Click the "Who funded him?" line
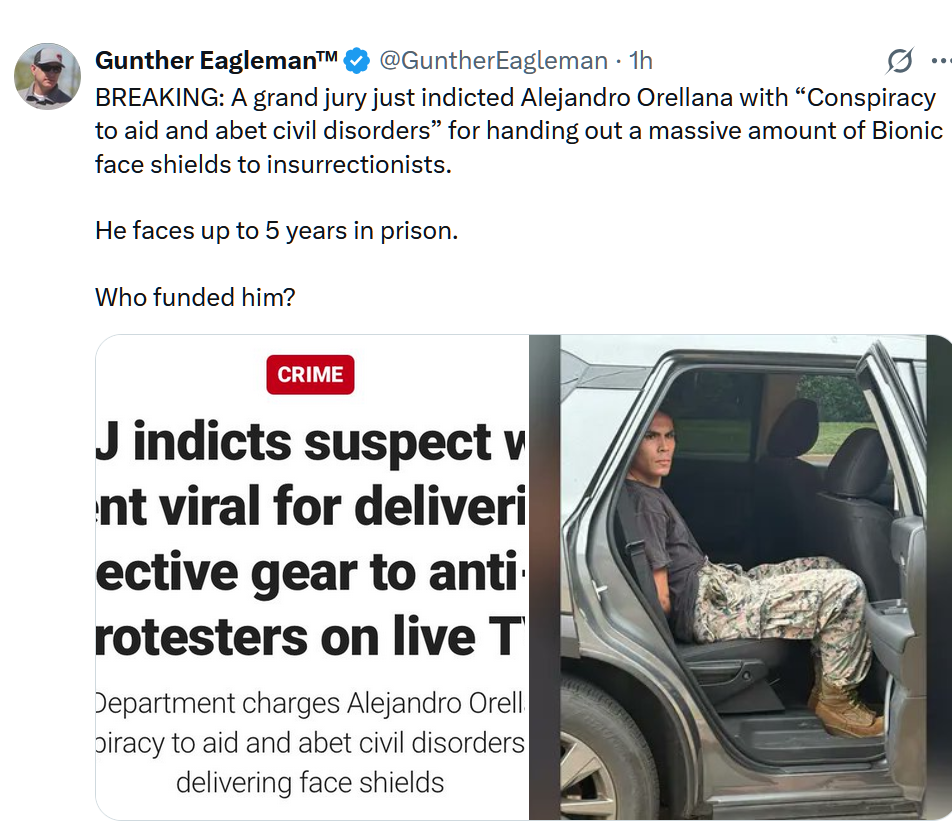 (195, 297)
